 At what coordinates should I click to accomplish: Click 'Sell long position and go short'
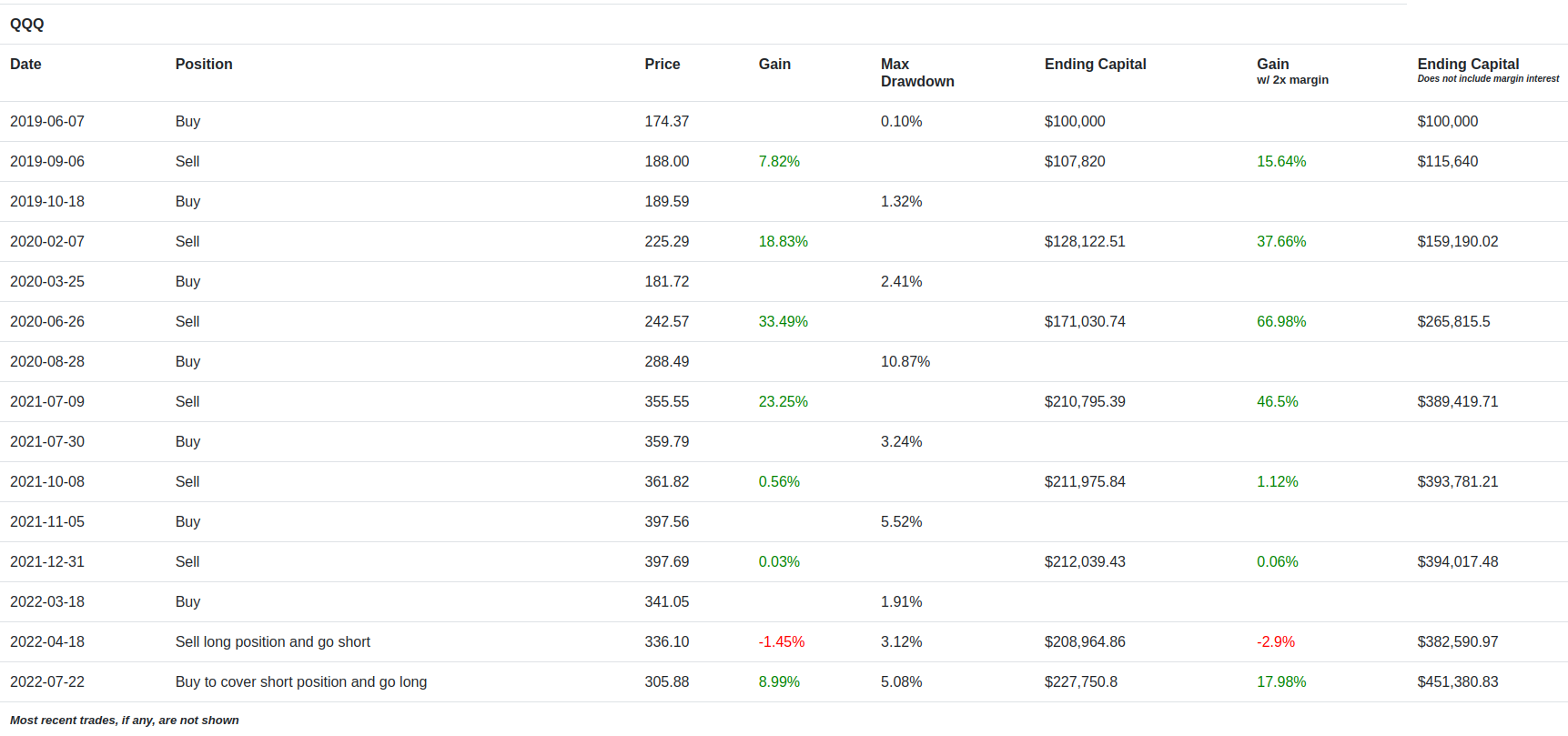pyautogui.click(x=273, y=642)
